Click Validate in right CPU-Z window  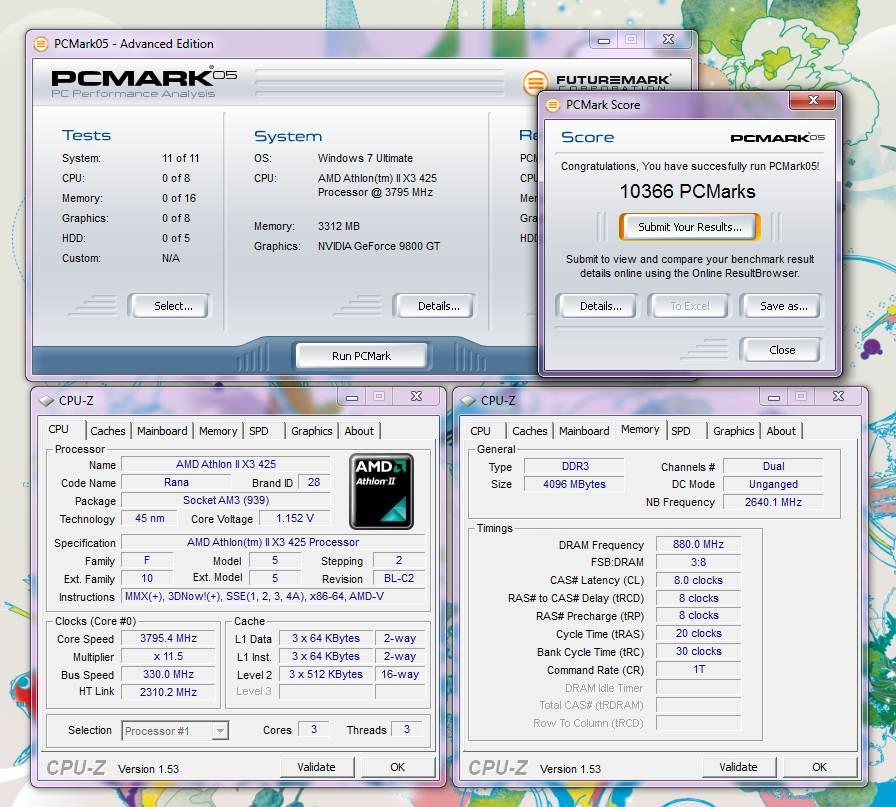click(738, 767)
